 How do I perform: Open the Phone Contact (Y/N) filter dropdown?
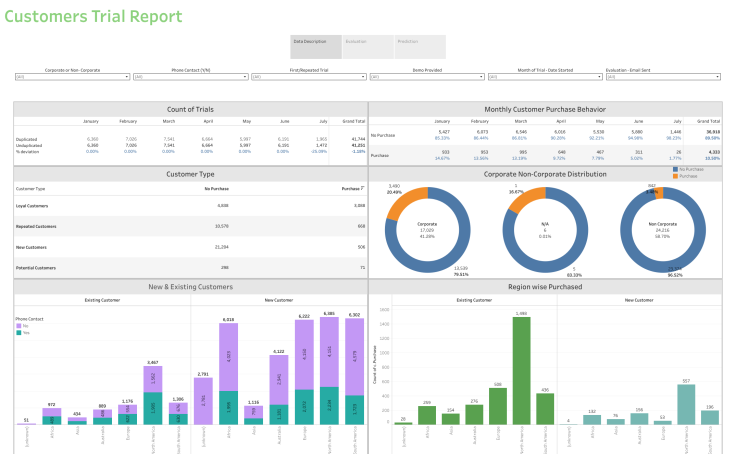(x=191, y=77)
